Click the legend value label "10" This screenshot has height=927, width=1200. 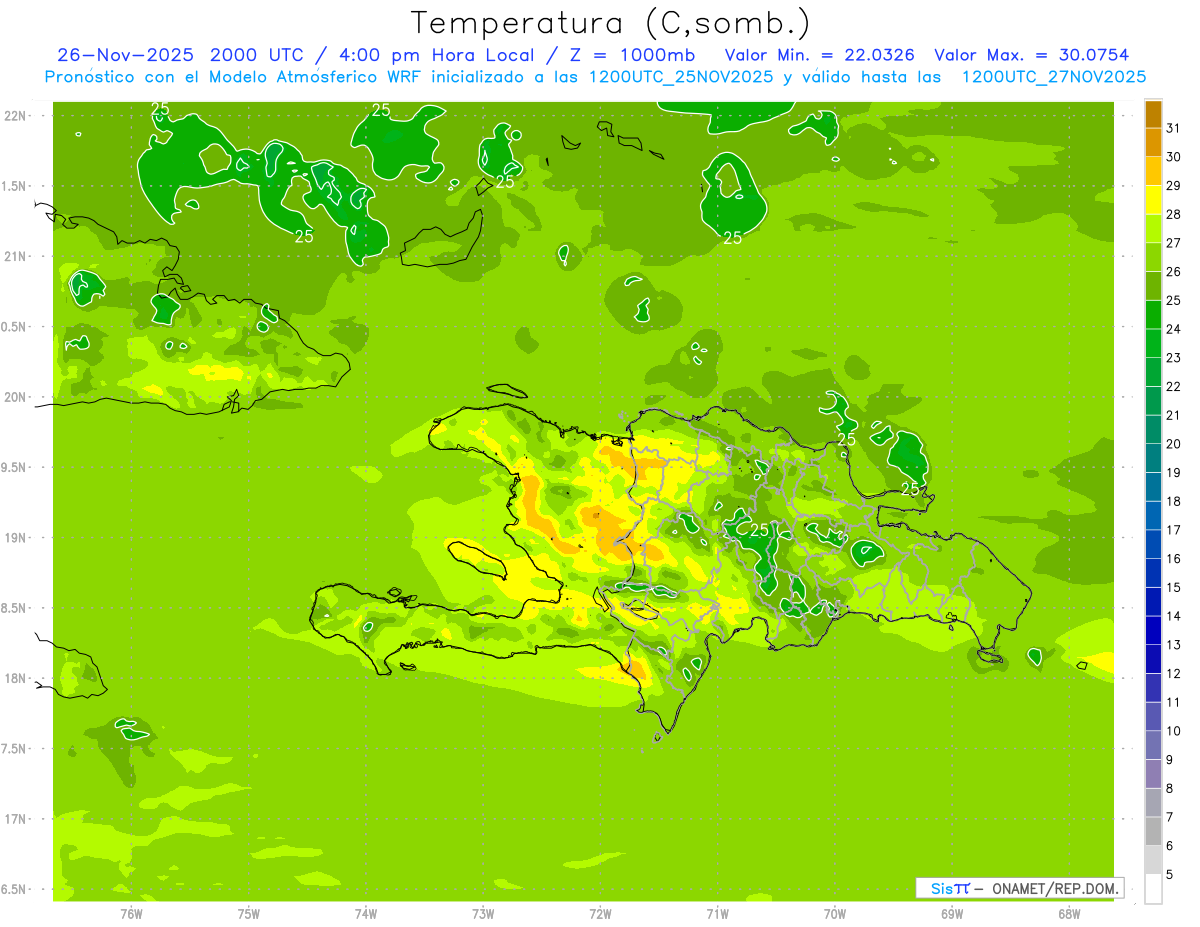pyautogui.click(x=1174, y=731)
